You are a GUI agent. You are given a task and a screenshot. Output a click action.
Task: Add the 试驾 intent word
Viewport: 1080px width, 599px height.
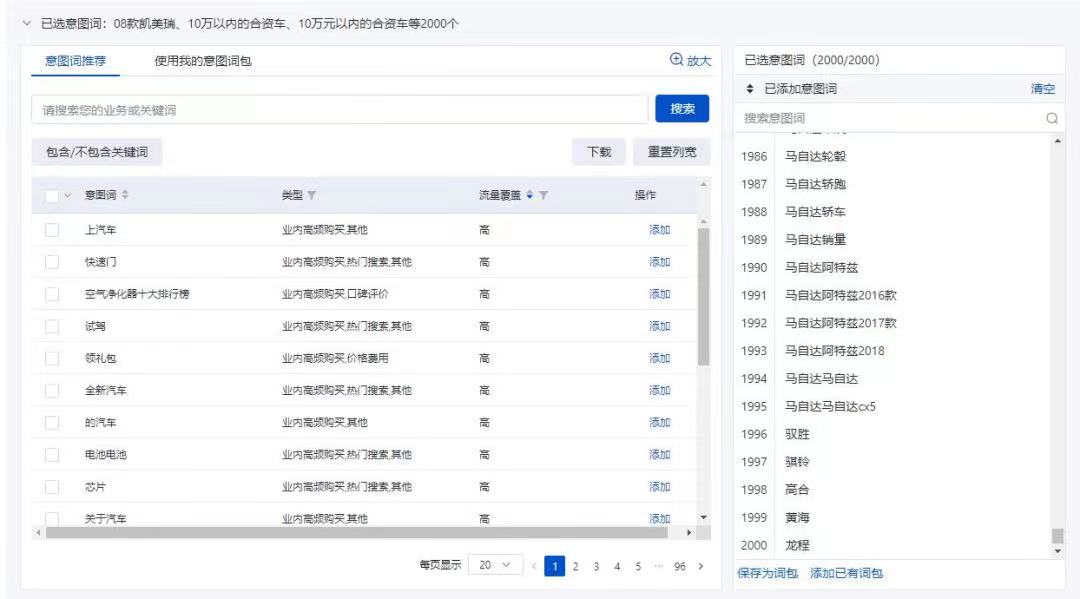(659, 326)
